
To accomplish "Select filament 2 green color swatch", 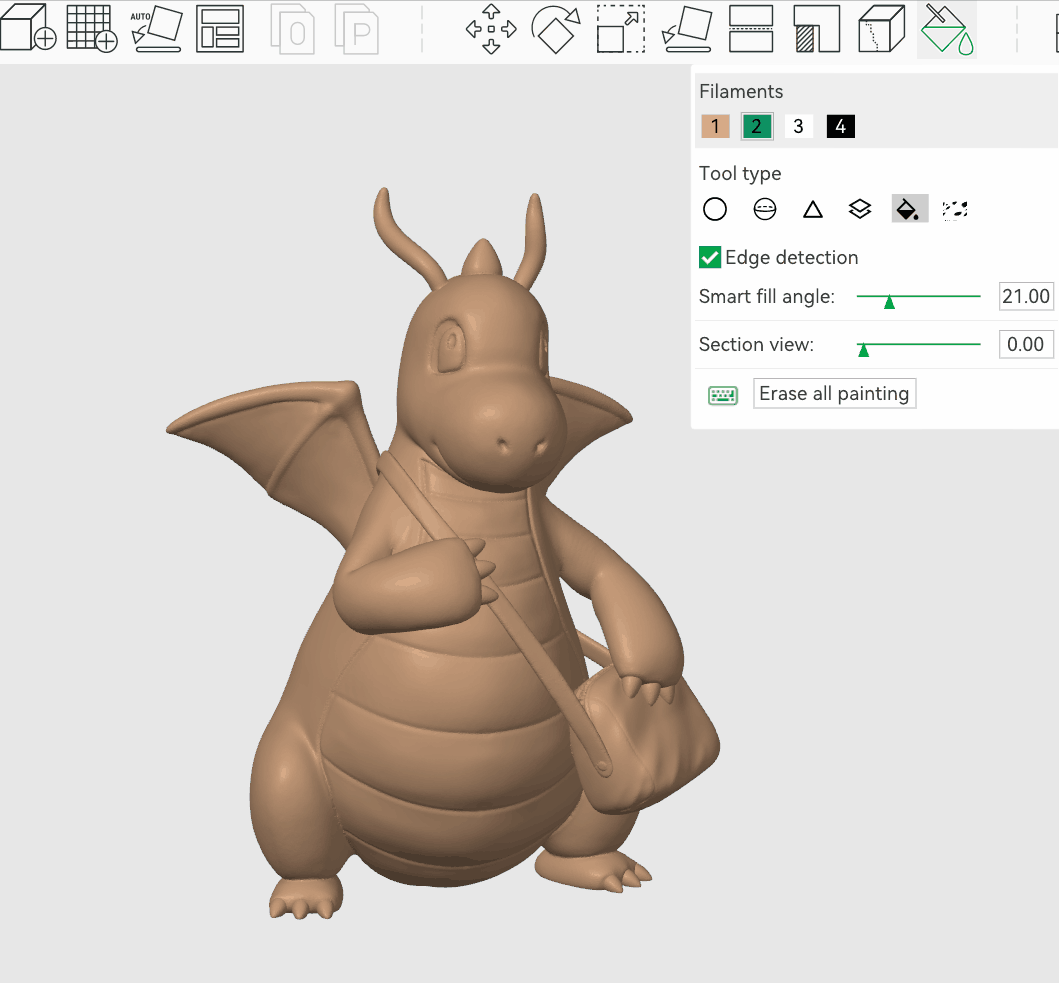I will pyautogui.click(x=756, y=126).
